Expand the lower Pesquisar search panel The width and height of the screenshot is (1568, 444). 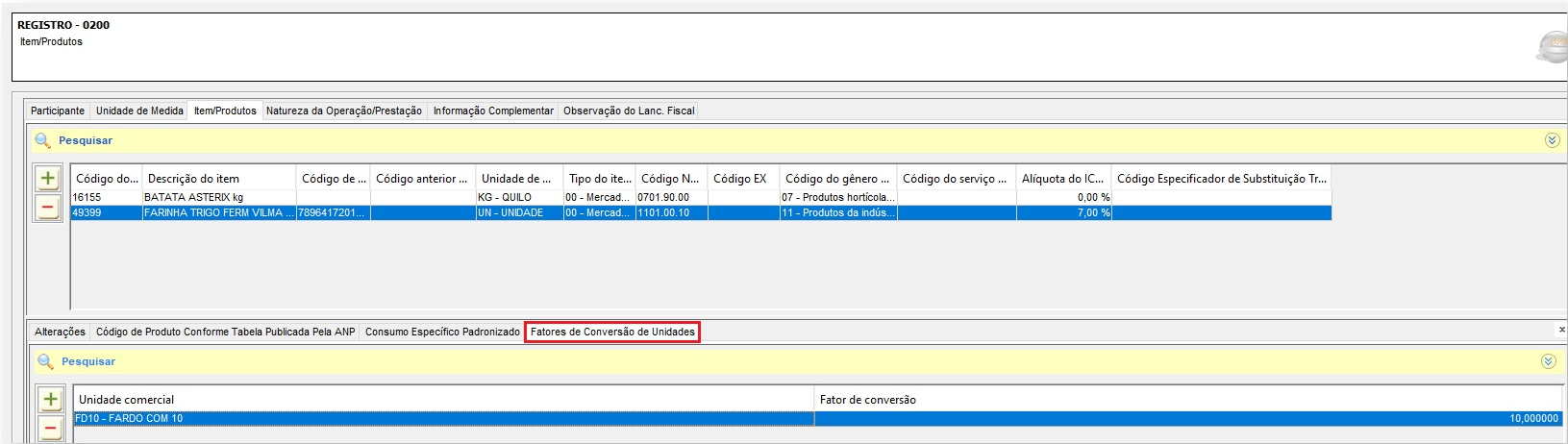[1548, 361]
